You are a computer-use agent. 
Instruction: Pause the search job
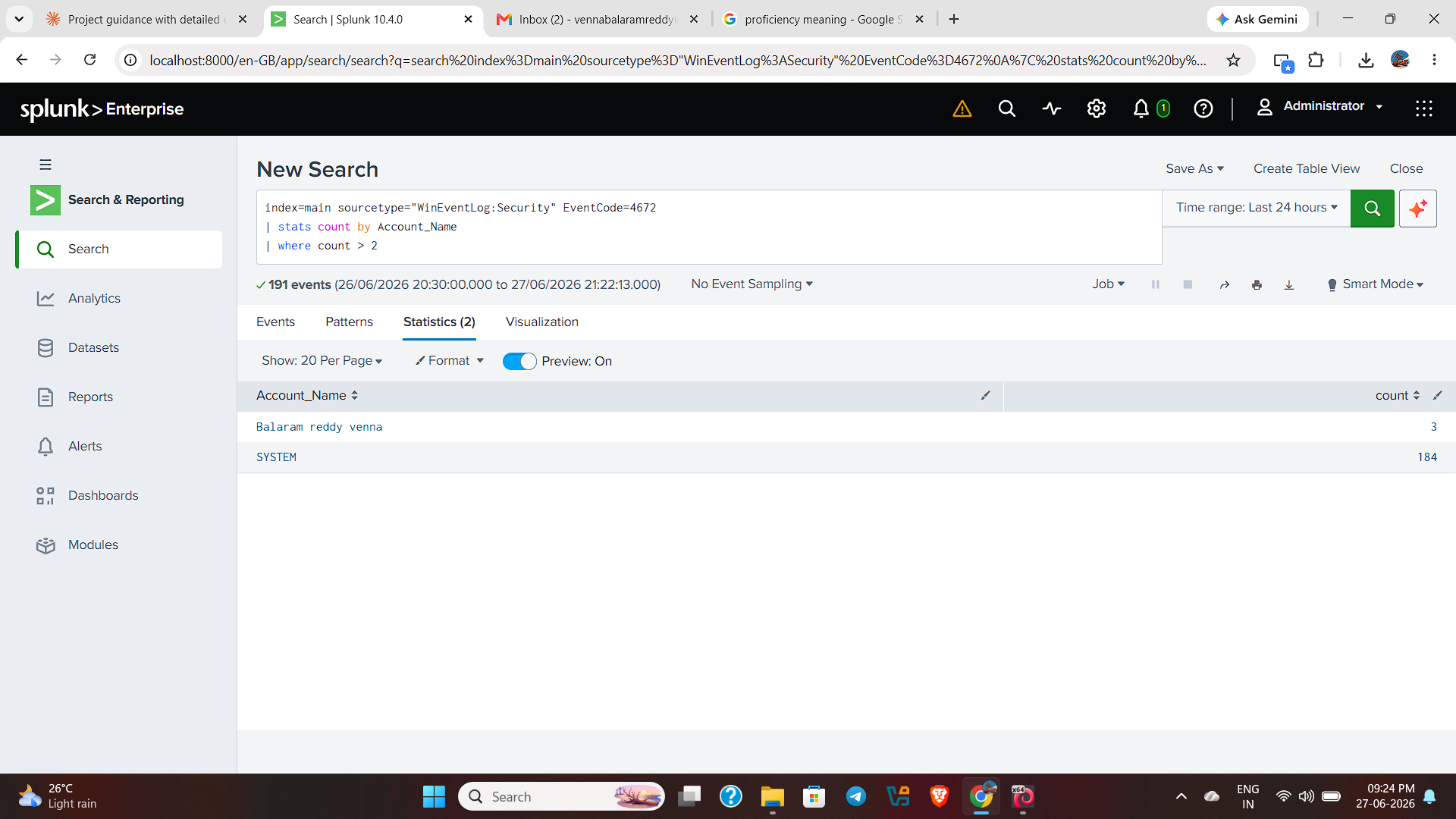point(1156,284)
